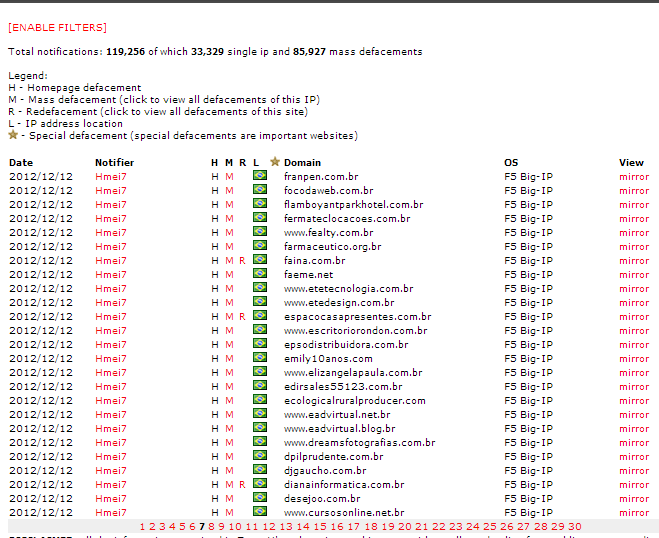Screen dimensions: 659x538
Task: Go to page 8 in the pagination
Action: point(211,527)
